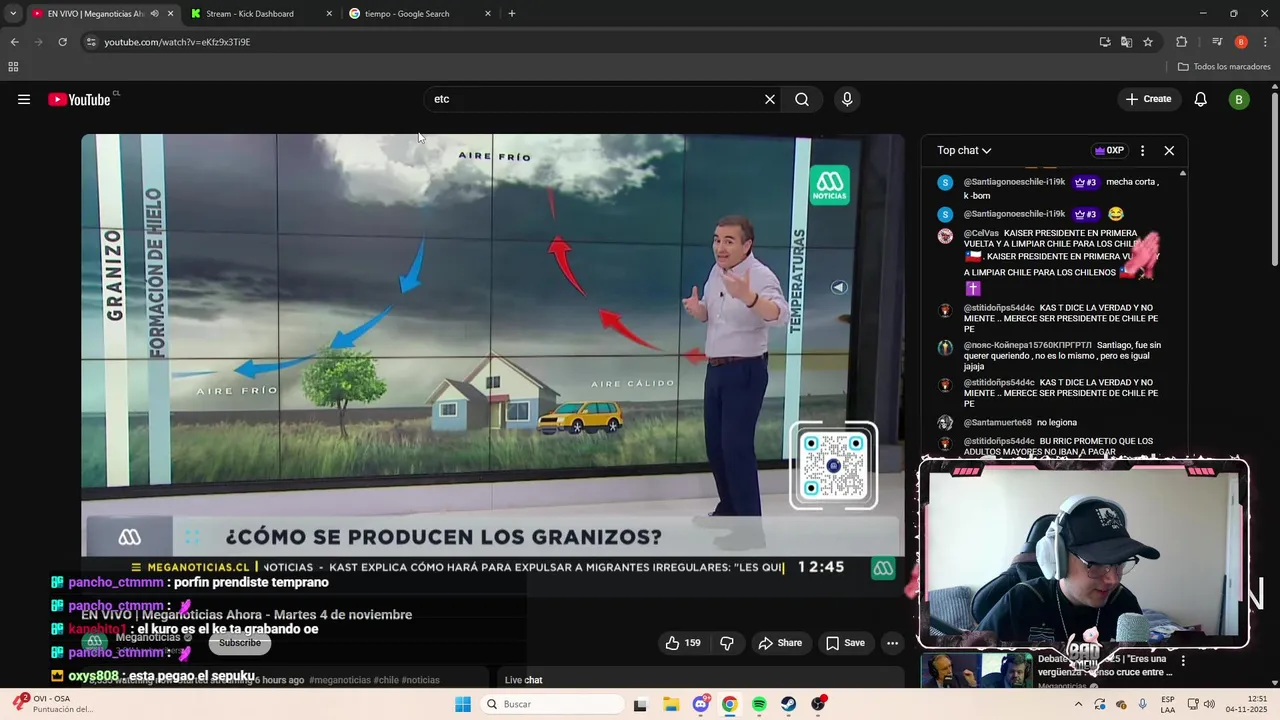Mute the Meganoticias browser tab audio
Viewport: 1280px width, 720px height.
pyautogui.click(x=154, y=14)
